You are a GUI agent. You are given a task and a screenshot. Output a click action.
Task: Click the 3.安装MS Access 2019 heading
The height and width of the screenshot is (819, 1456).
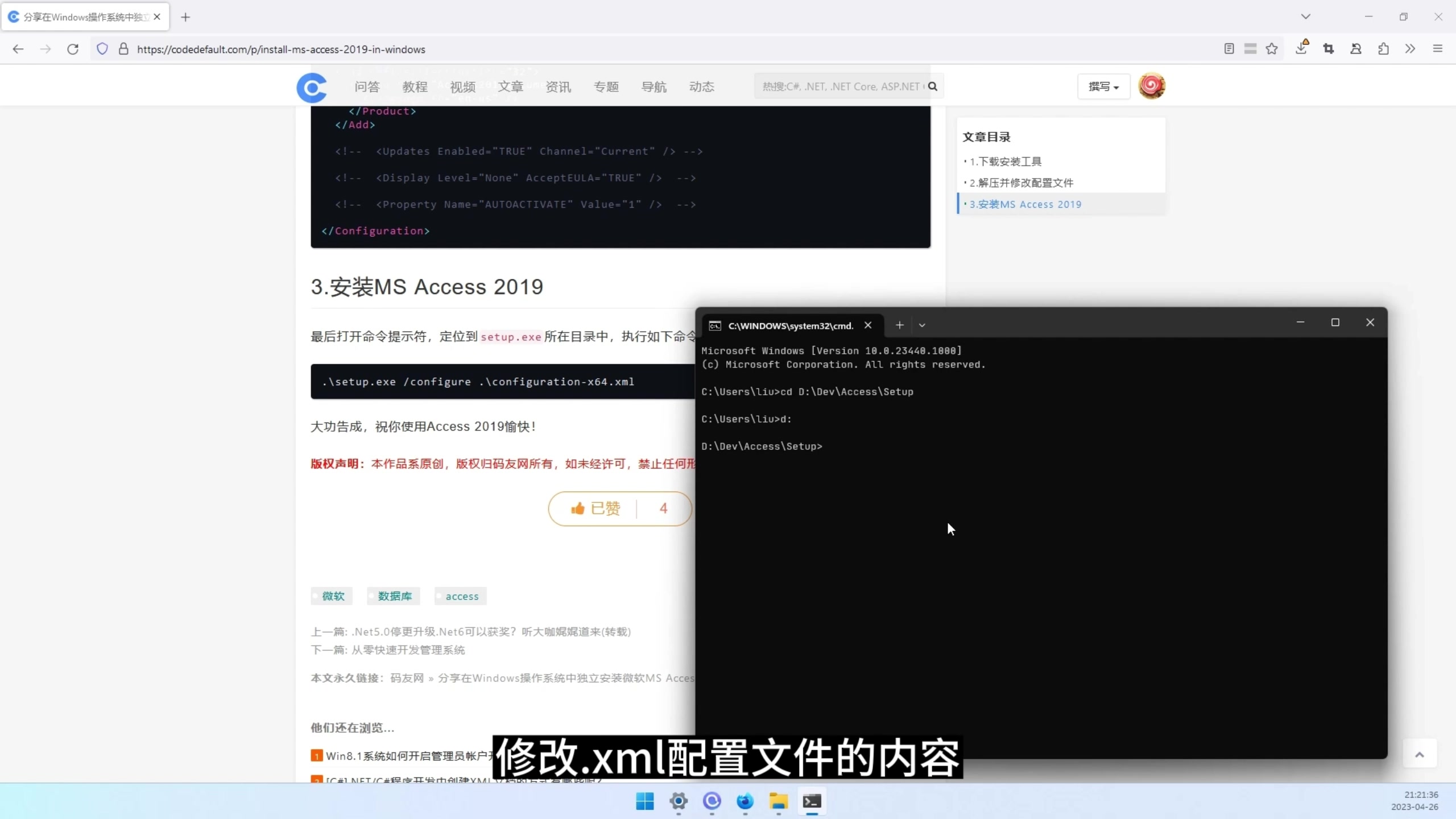427,287
